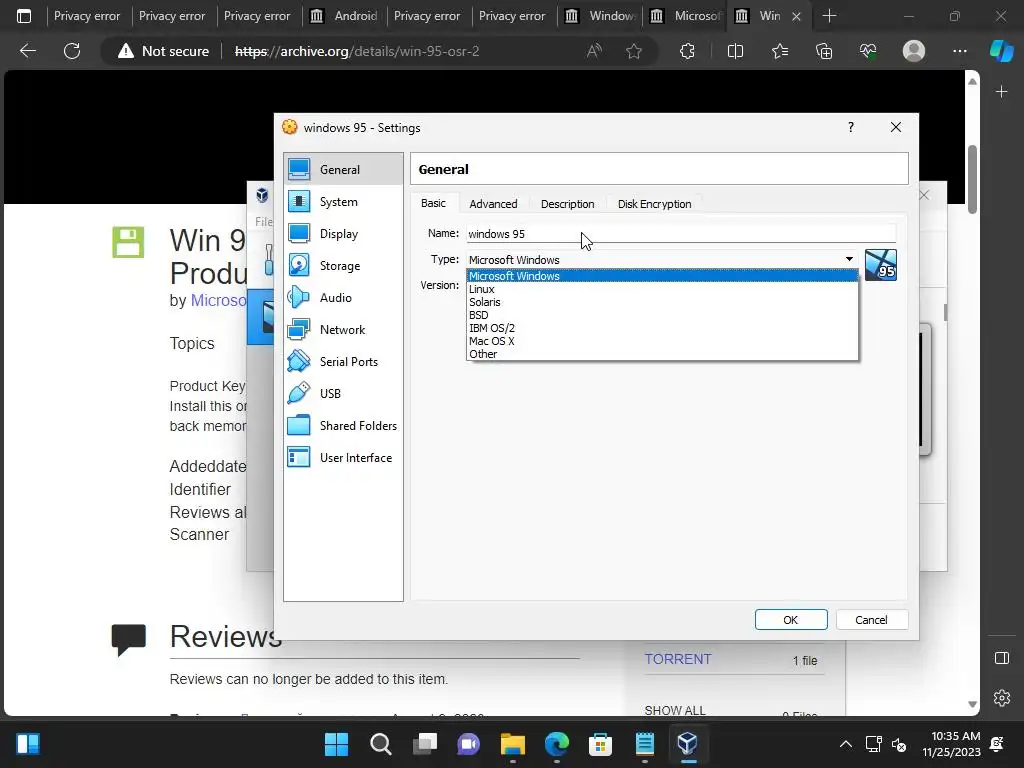Select Microsoft Windows in the type list
The height and width of the screenshot is (768, 1024).
click(x=662, y=276)
